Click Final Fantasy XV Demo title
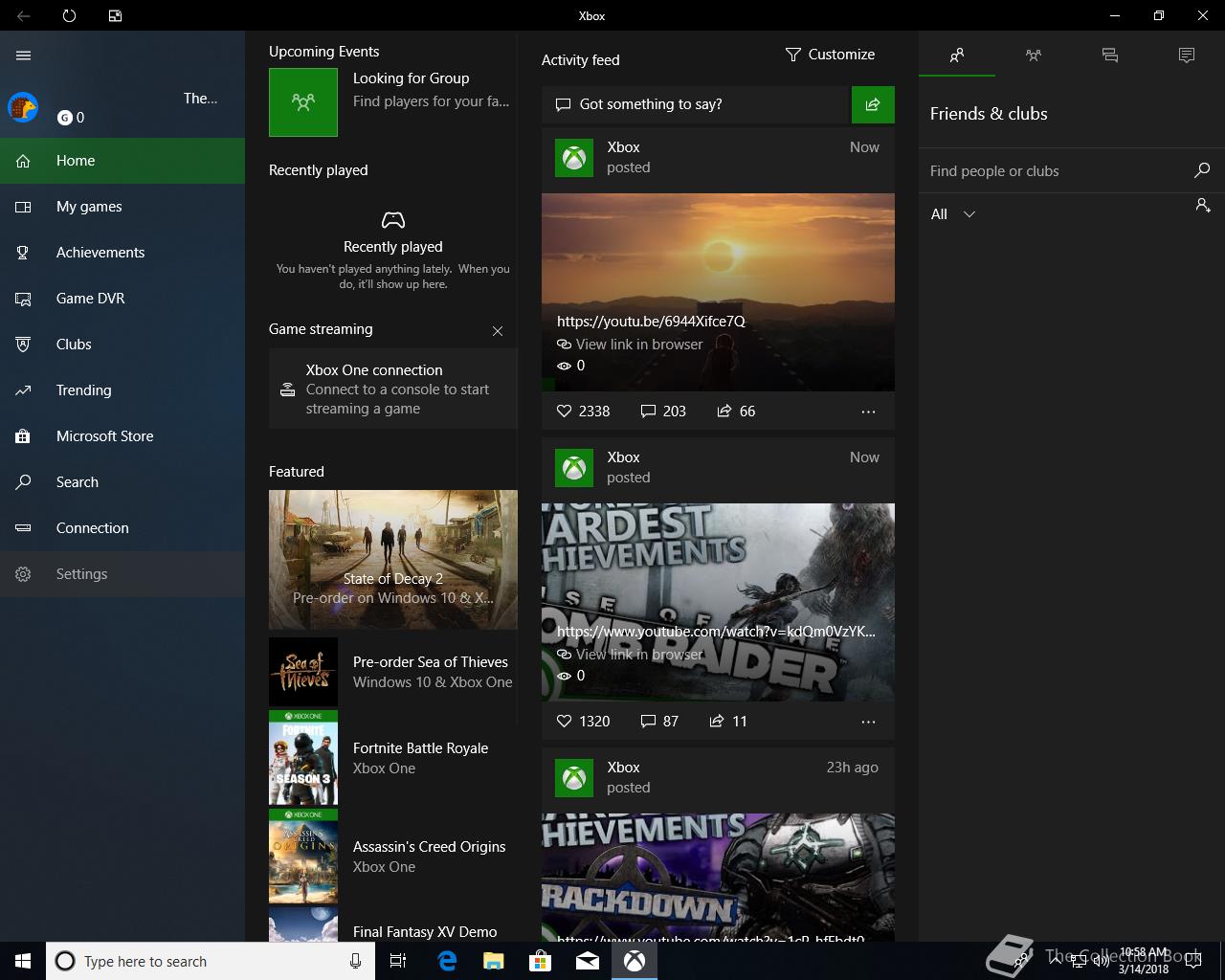 tap(425, 932)
